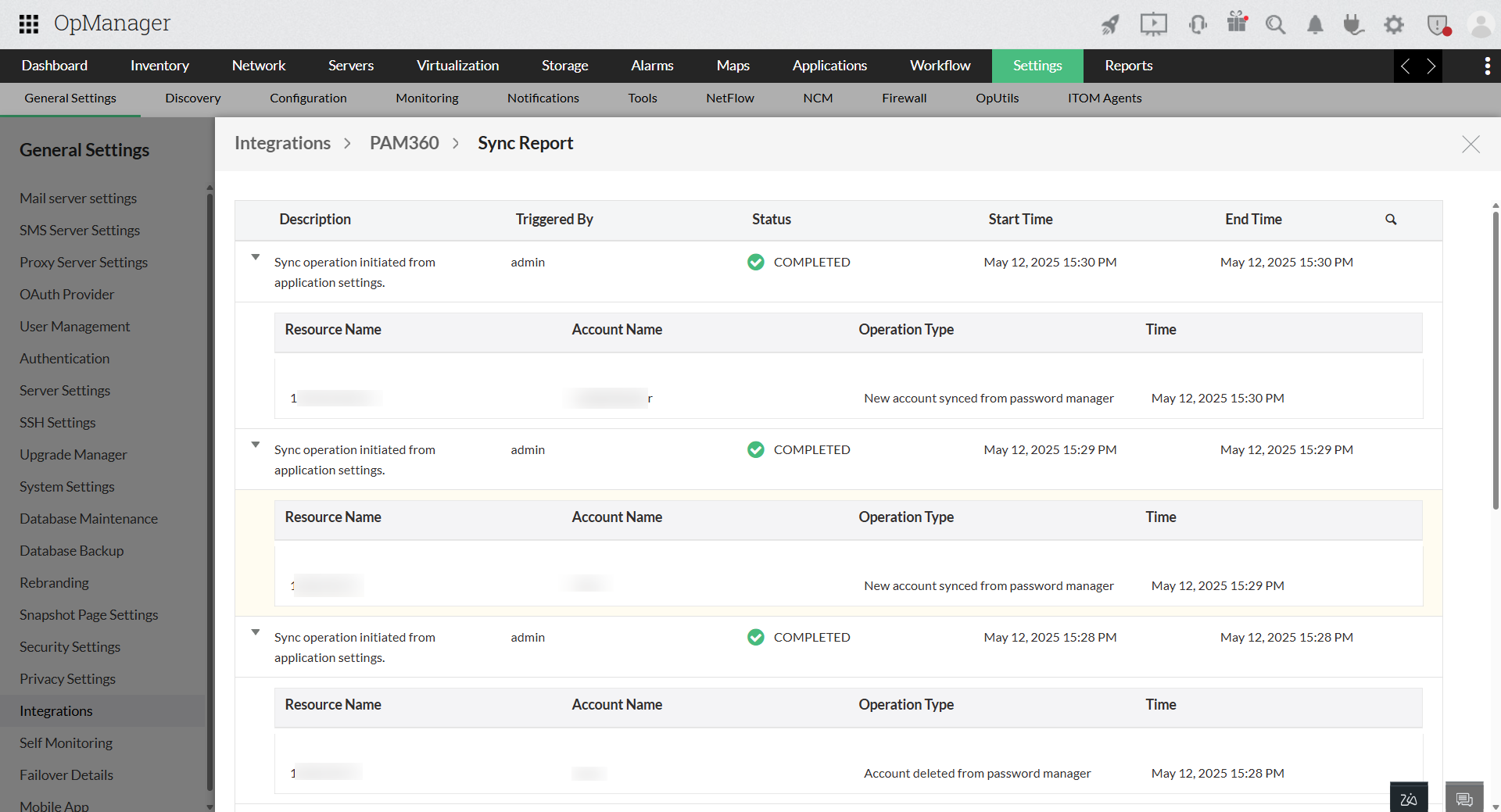Open the presentation video icon
1501x812 pixels.
click(1153, 25)
